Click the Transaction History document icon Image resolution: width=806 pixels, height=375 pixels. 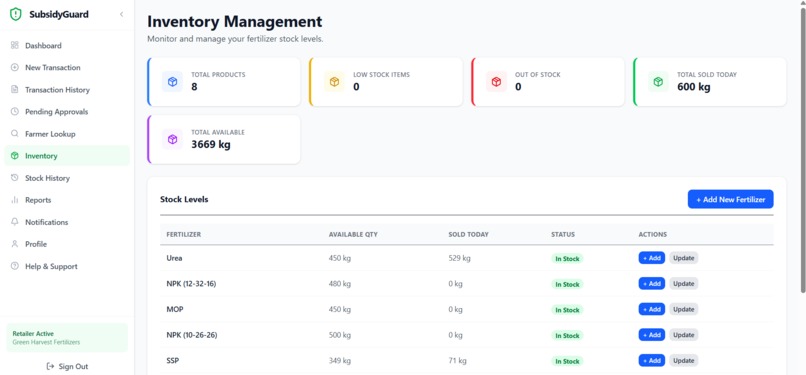14,90
